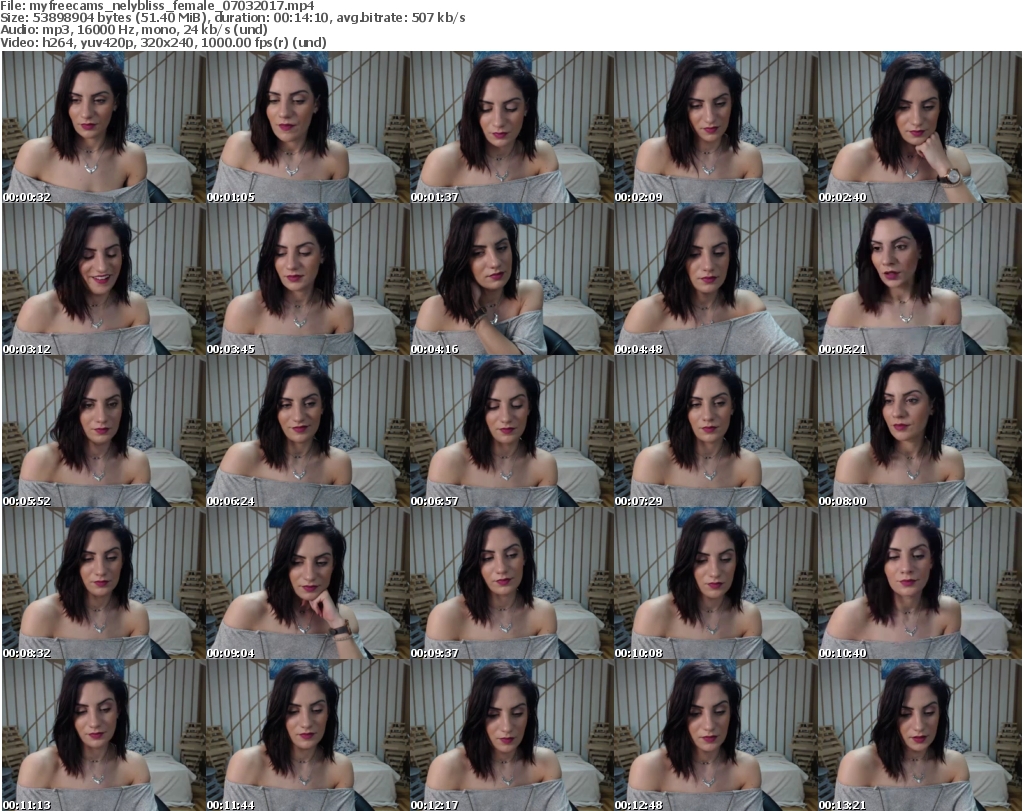Choose the frame stamped 00:10:08

pos(716,584)
